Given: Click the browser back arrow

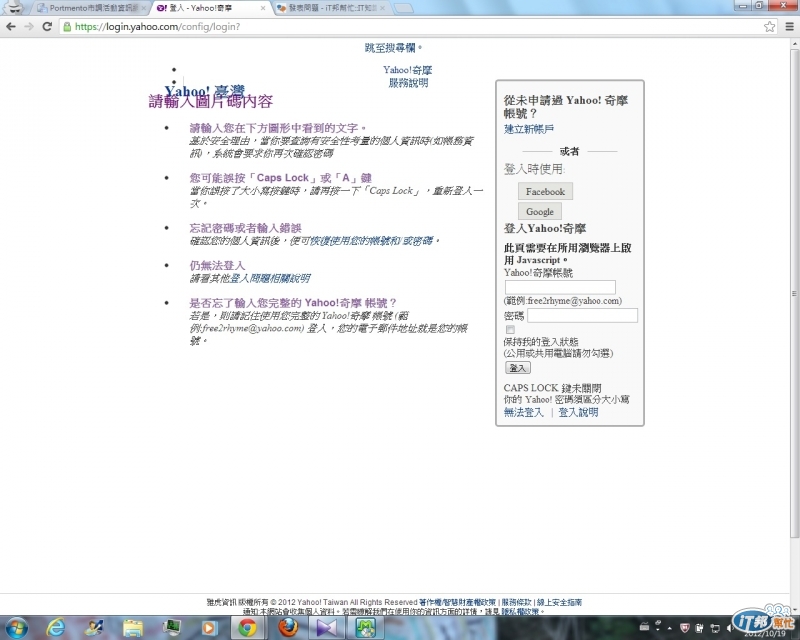Looking at the screenshot, I should pos(11,27).
